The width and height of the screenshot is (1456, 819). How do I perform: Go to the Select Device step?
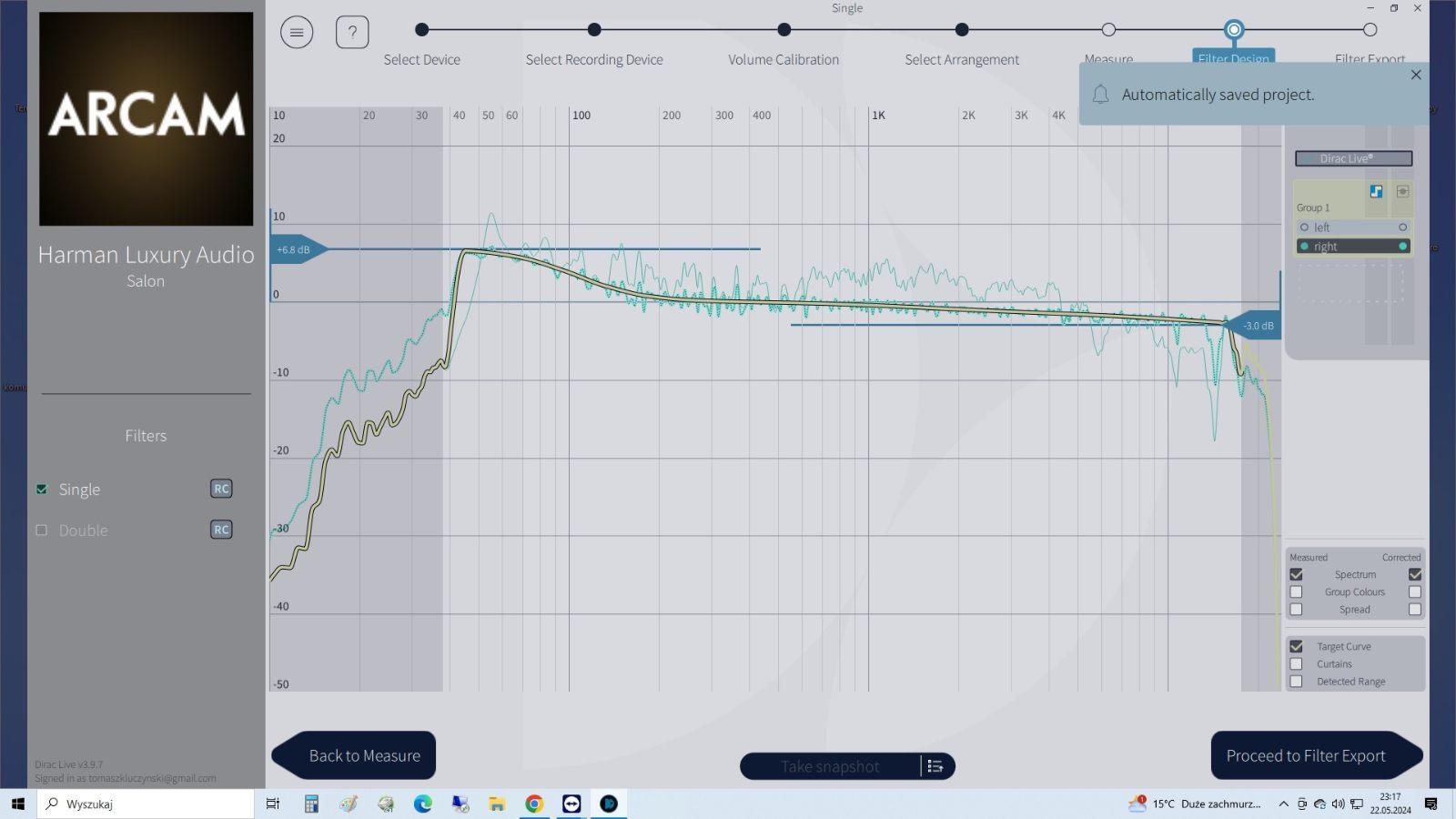421,30
